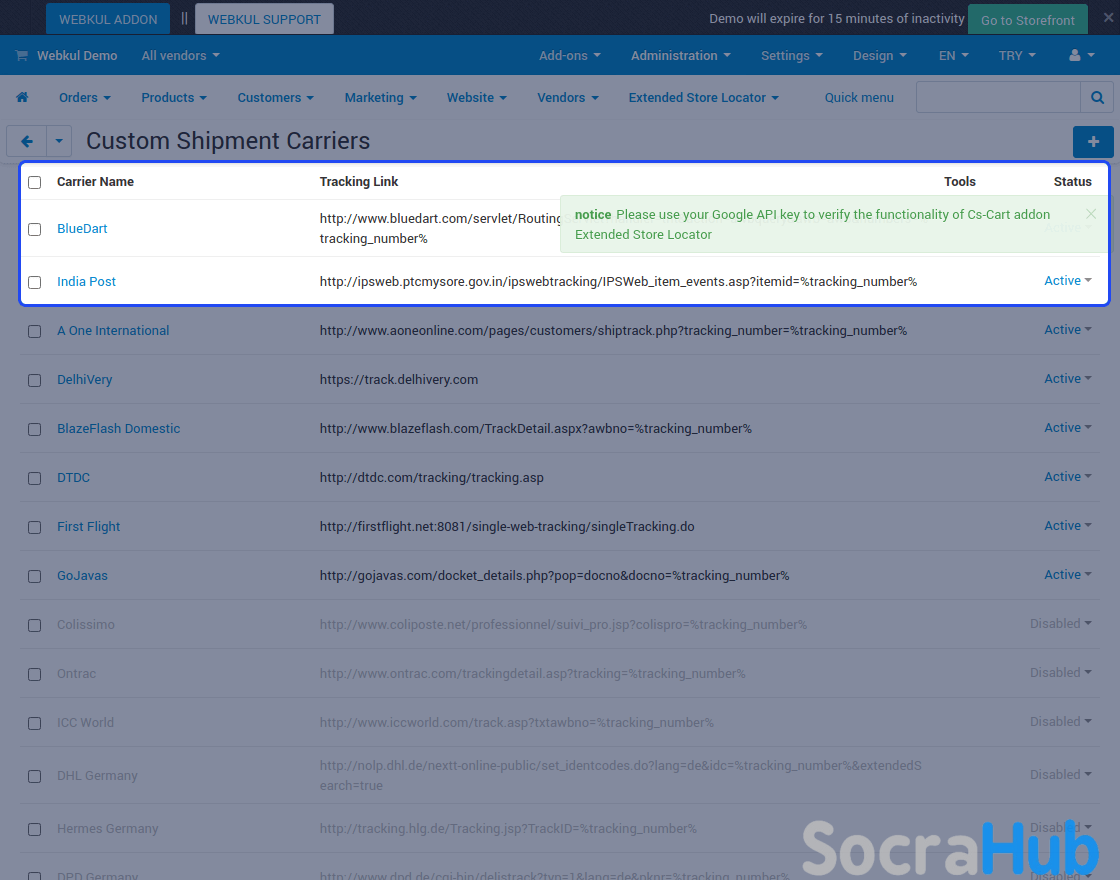Check the DHL Germany row checkbox

tap(34, 776)
